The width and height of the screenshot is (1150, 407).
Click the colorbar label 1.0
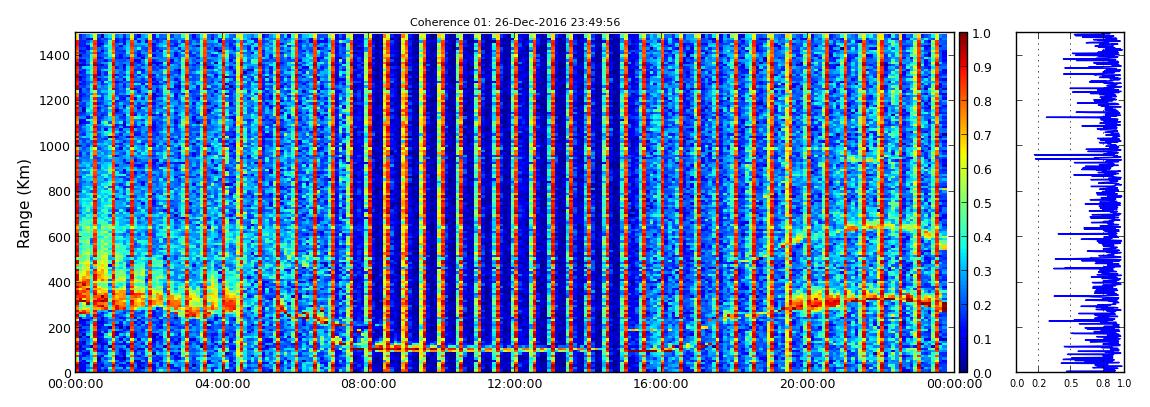tap(984, 34)
